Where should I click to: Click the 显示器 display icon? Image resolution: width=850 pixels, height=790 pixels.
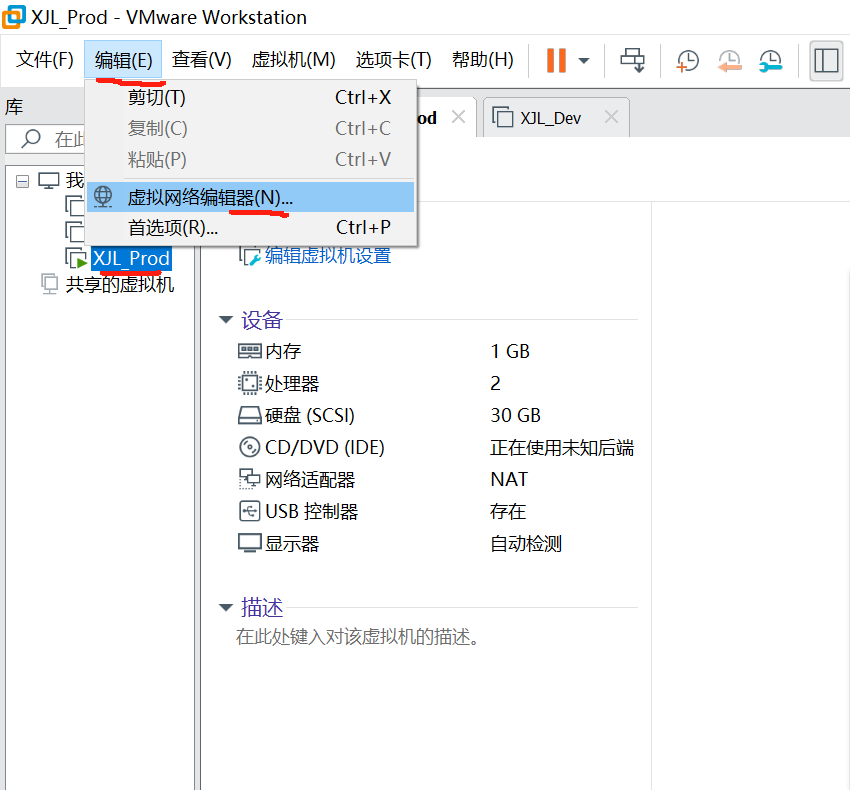249,543
